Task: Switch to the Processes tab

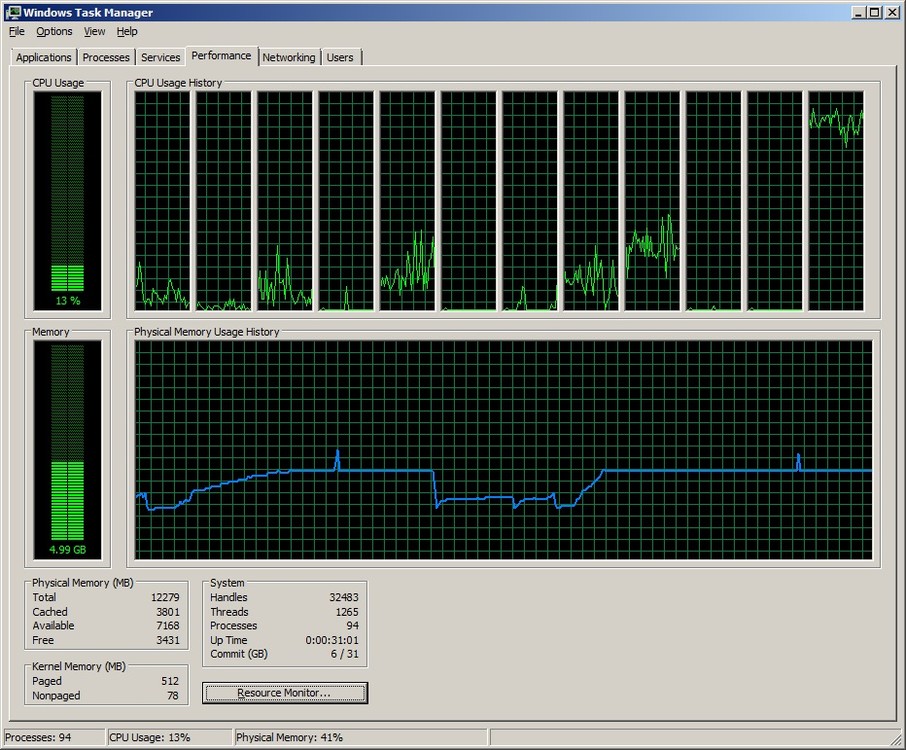Action: click(106, 57)
